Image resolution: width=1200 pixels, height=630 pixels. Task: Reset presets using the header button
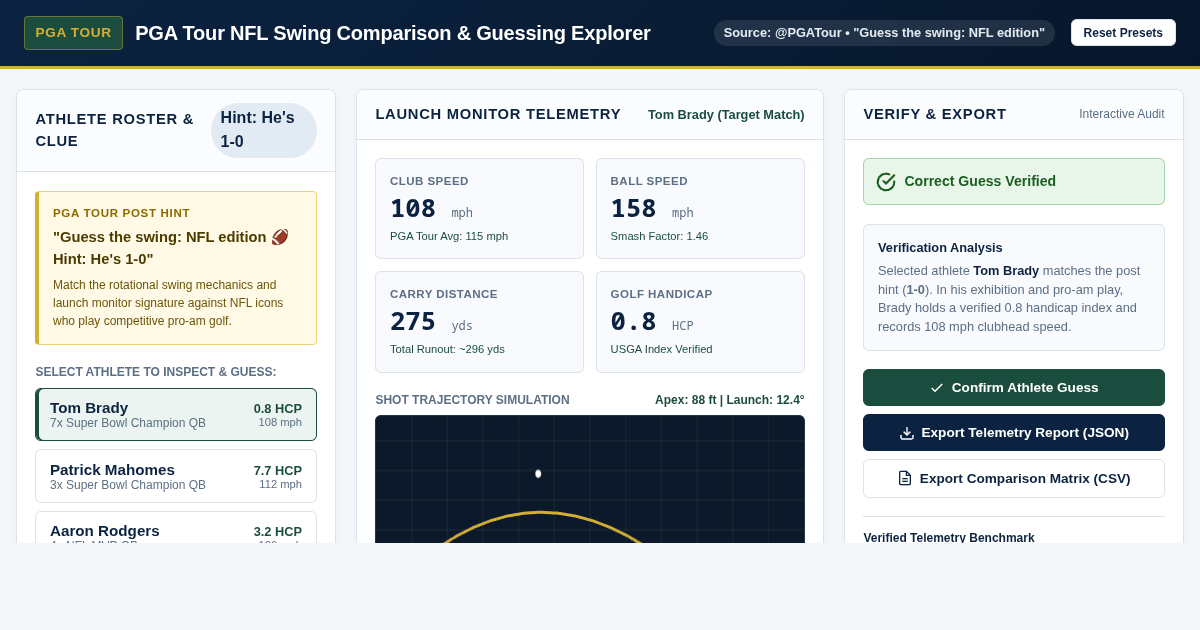tap(1123, 33)
